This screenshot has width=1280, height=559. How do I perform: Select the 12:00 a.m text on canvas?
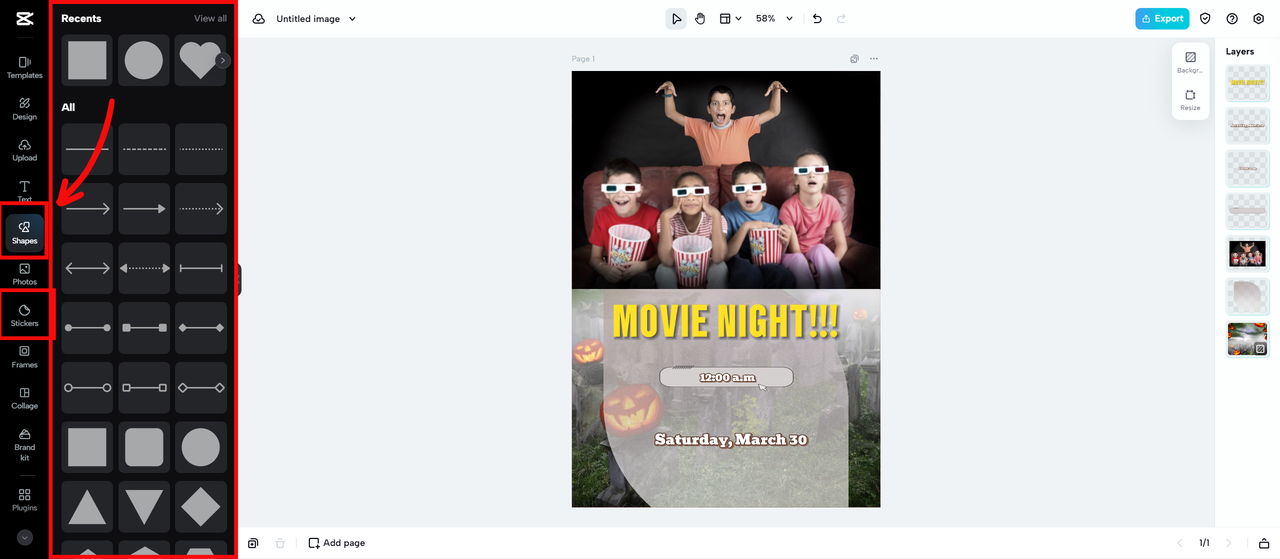click(x=727, y=377)
